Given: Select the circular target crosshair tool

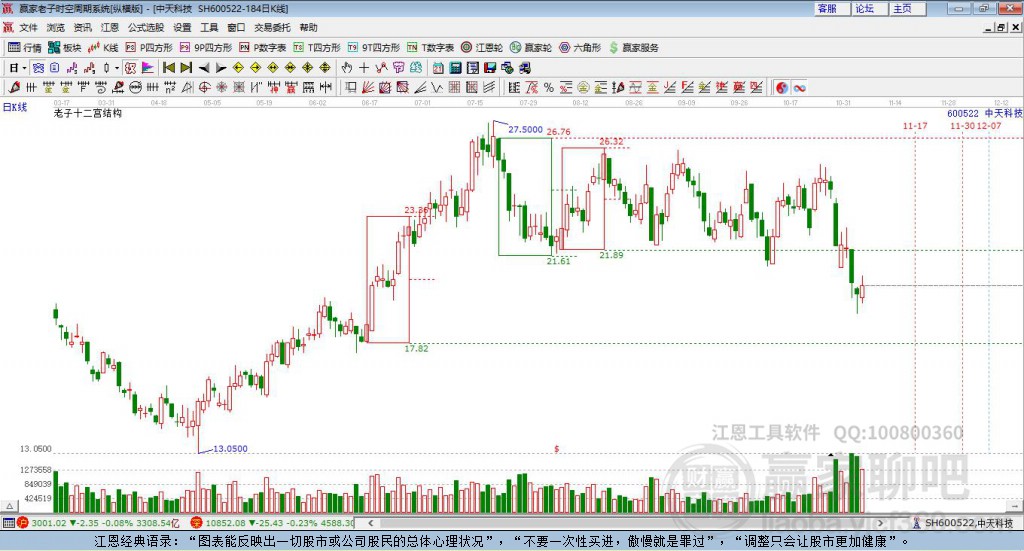Looking at the screenshot, I should pos(204,87).
